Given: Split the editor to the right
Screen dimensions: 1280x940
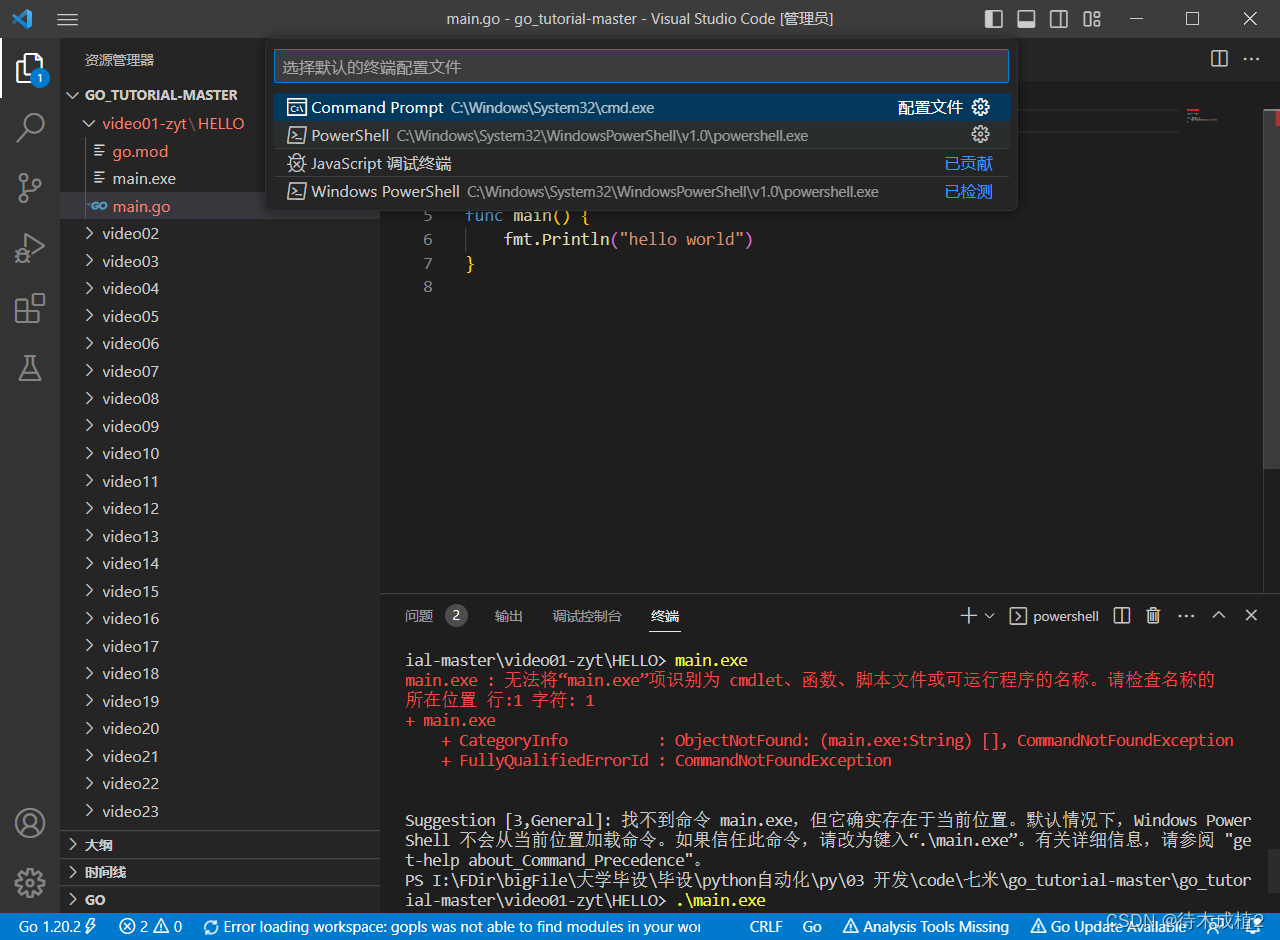Looking at the screenshot, I should (x=1219, y=59).
